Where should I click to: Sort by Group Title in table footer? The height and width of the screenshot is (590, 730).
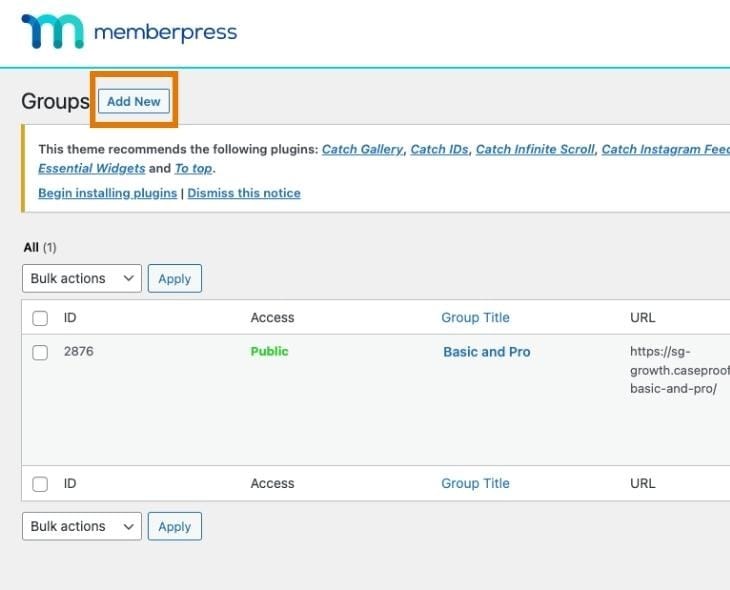tap(475, 483)
